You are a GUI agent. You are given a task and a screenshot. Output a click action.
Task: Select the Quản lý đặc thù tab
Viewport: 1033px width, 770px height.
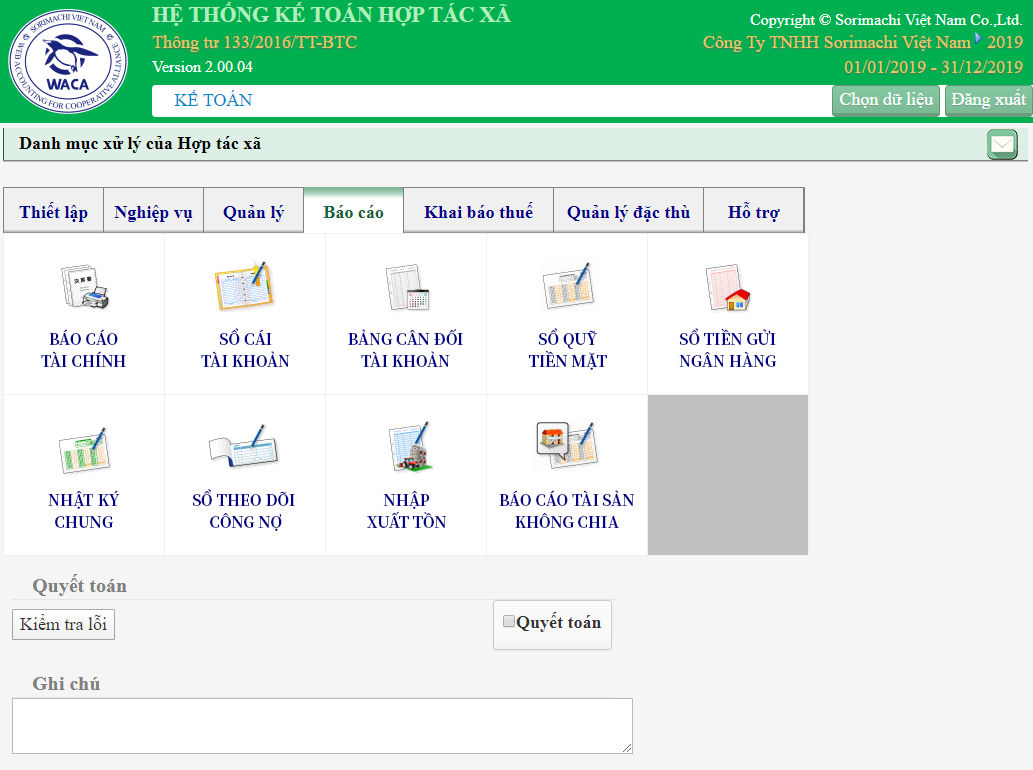coord(628,211)
